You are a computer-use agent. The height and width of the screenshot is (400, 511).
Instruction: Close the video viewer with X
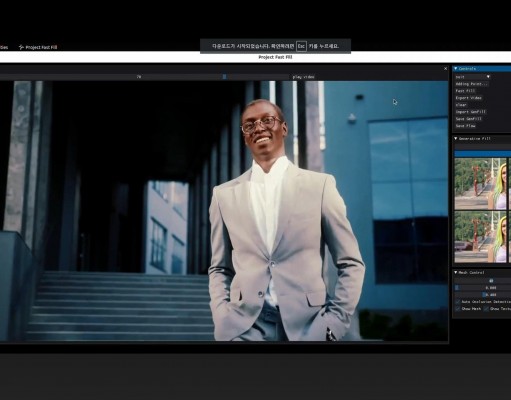445,69
